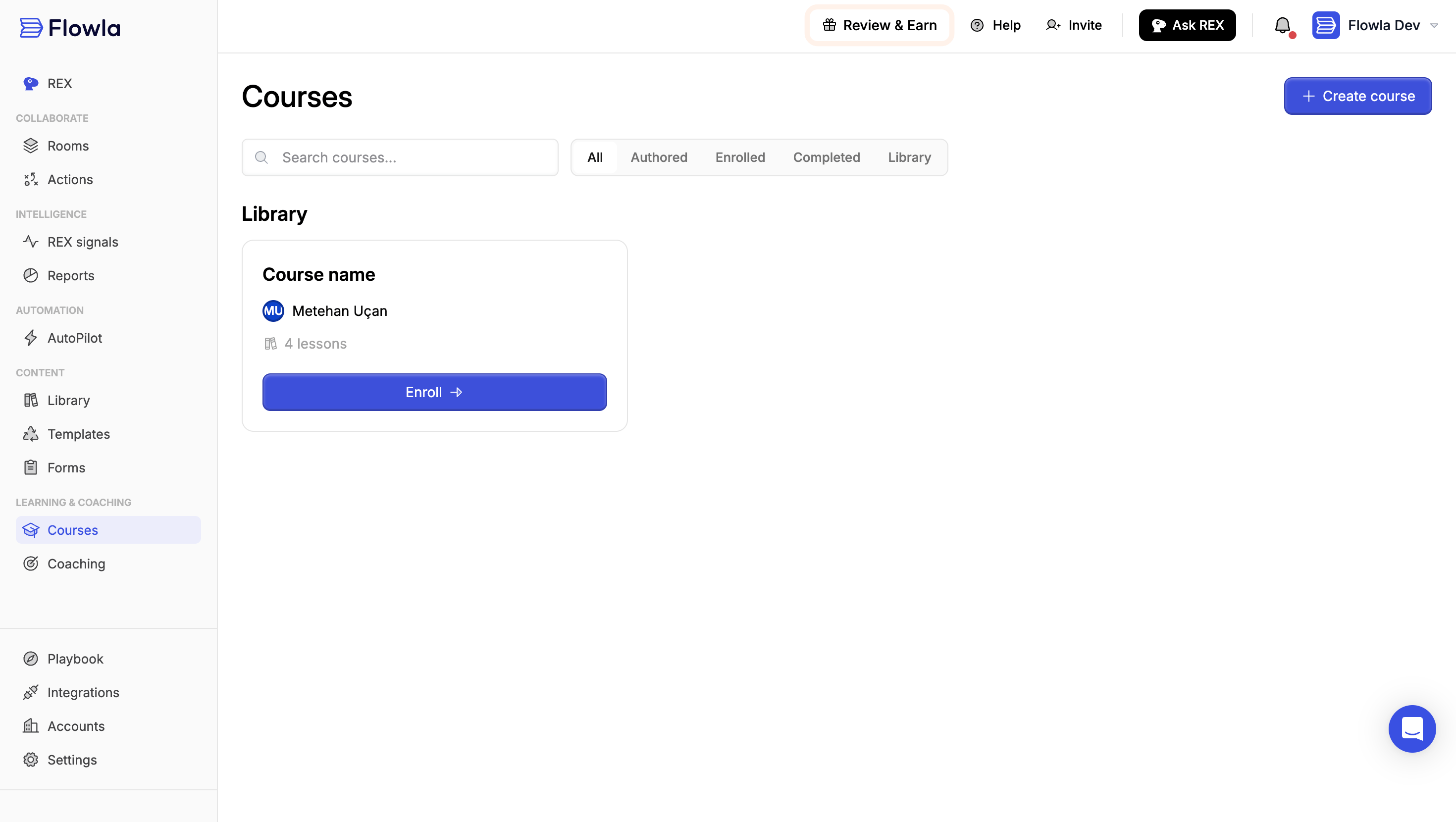
Task: Open the chat support widget
Action: click(x=1412, y=729)
